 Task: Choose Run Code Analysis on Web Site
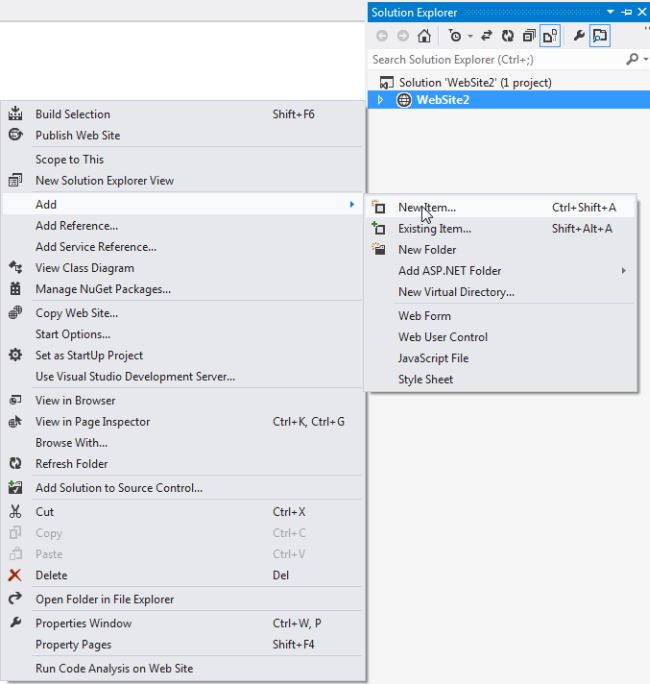tap(183, 669)
